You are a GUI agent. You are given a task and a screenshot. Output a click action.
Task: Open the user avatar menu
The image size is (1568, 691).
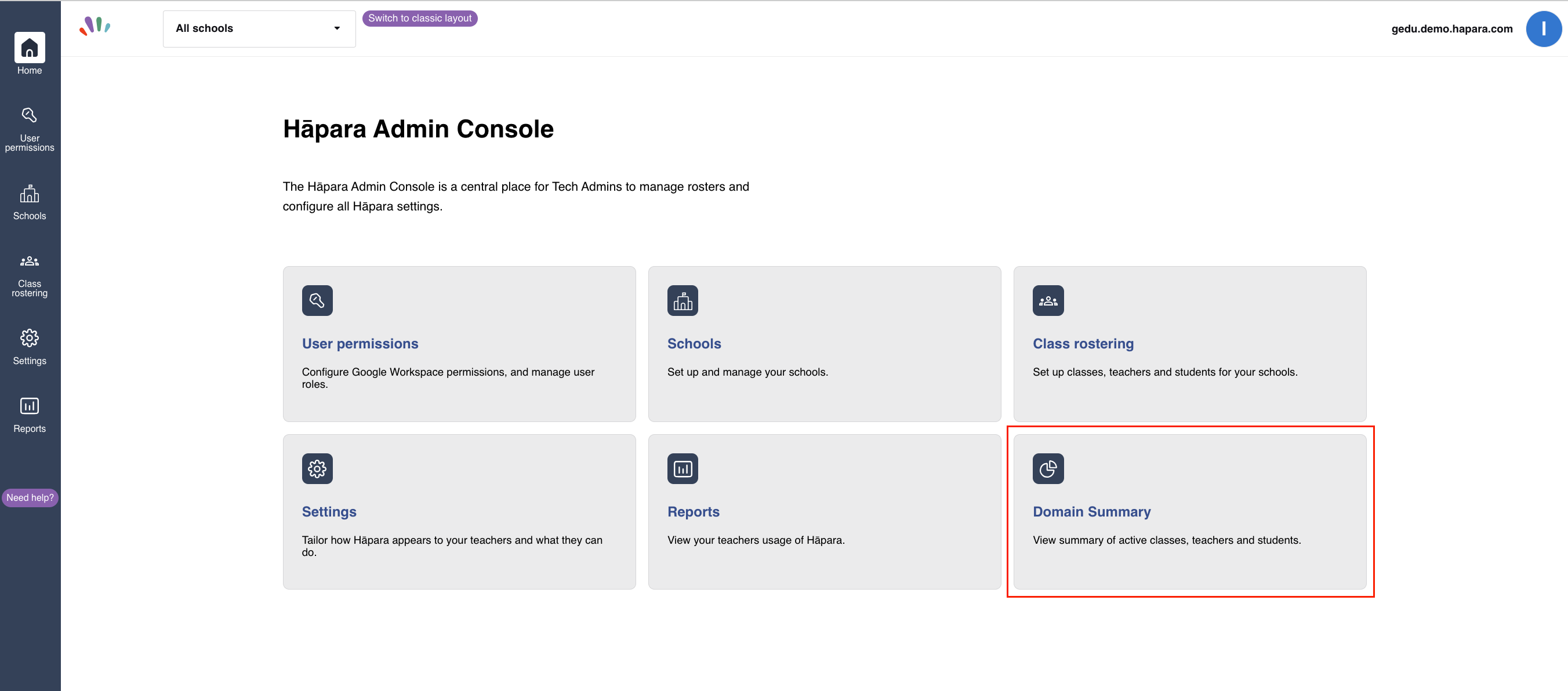[1543, 28]
